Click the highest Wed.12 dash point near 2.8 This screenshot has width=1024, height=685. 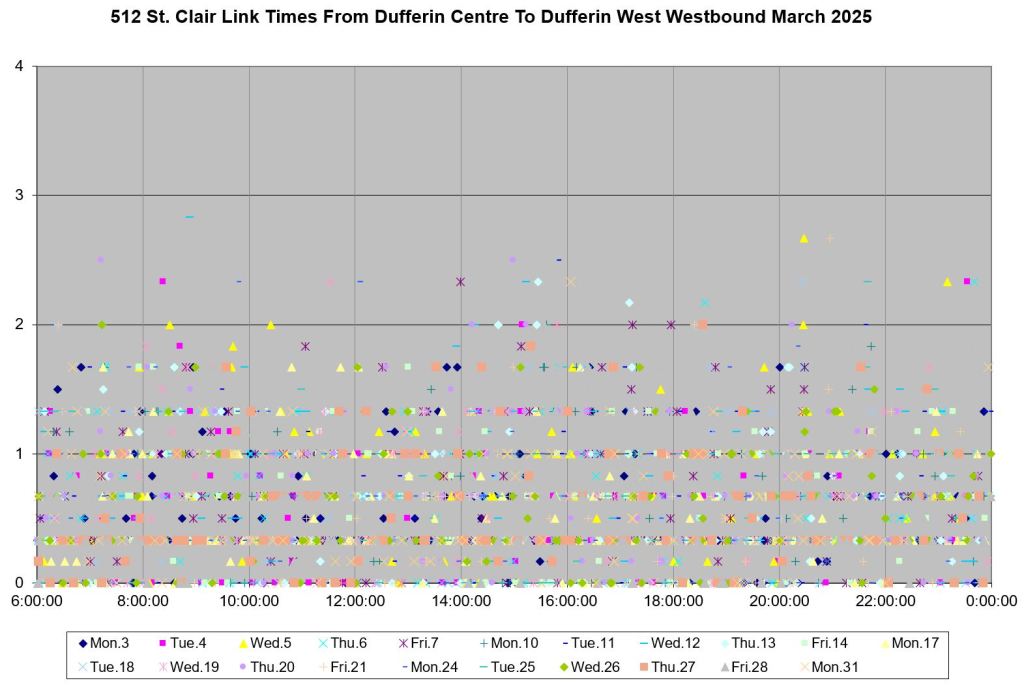pos(189,216)
